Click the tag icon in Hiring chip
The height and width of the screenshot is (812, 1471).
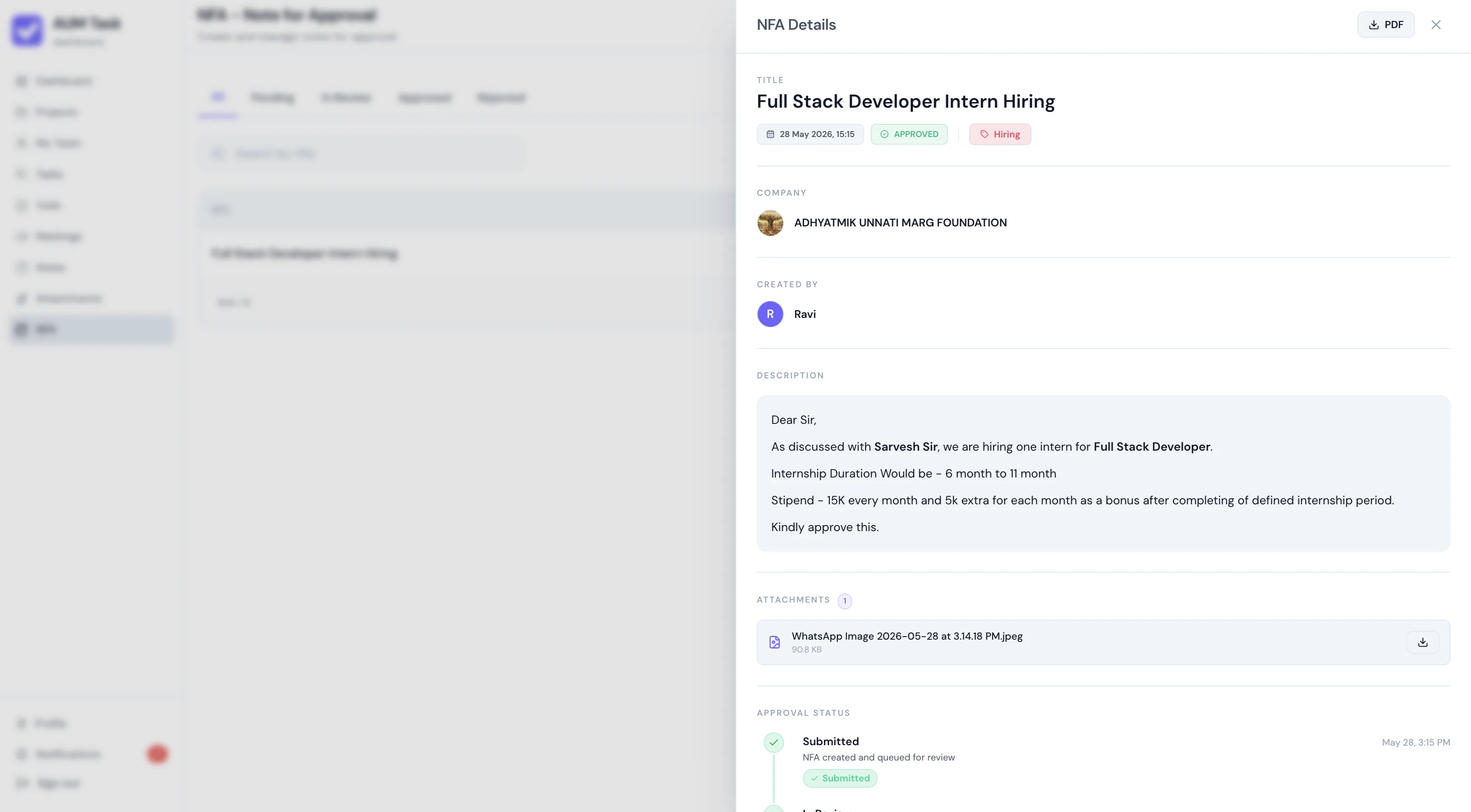coord(984,134)
